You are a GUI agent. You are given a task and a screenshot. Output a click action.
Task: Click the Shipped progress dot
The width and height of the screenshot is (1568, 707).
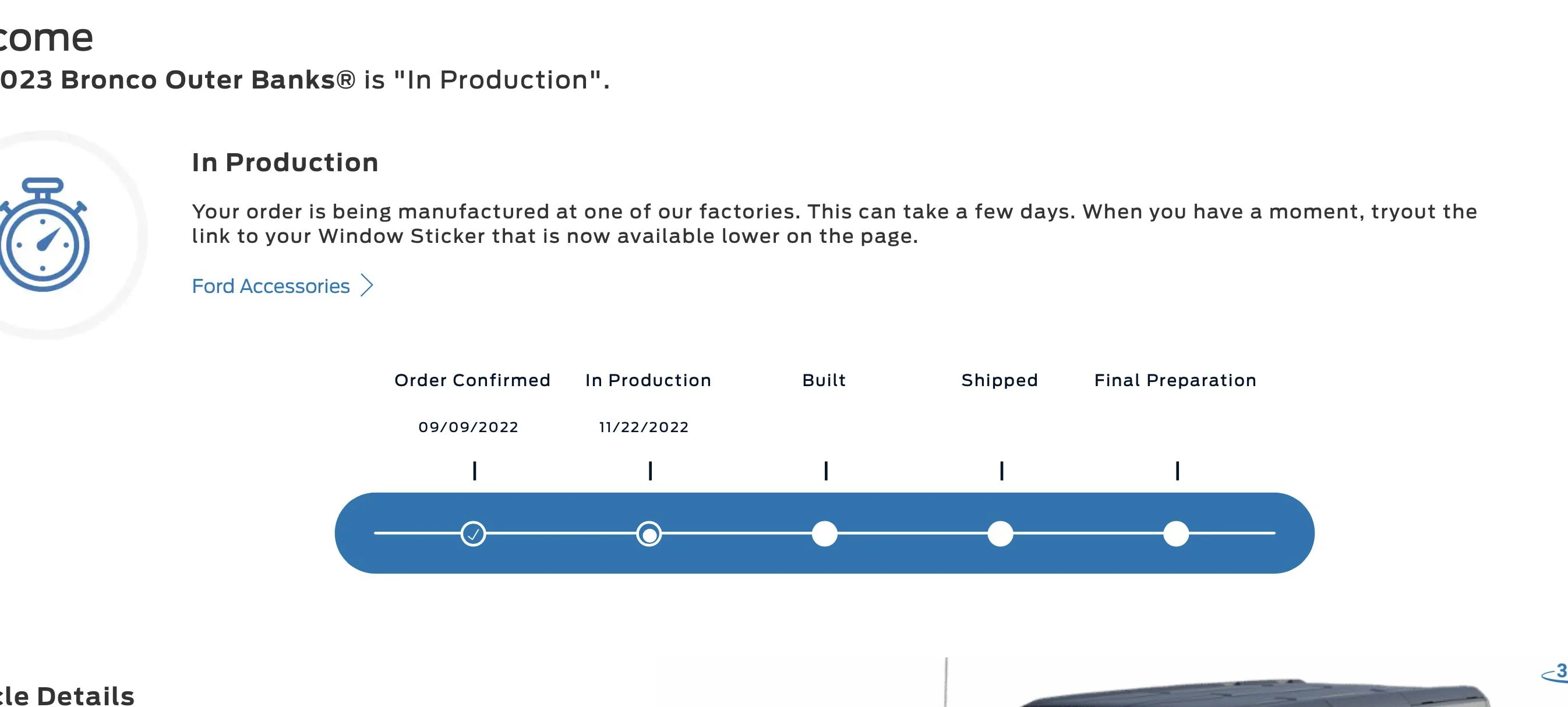pos(1000,533)
